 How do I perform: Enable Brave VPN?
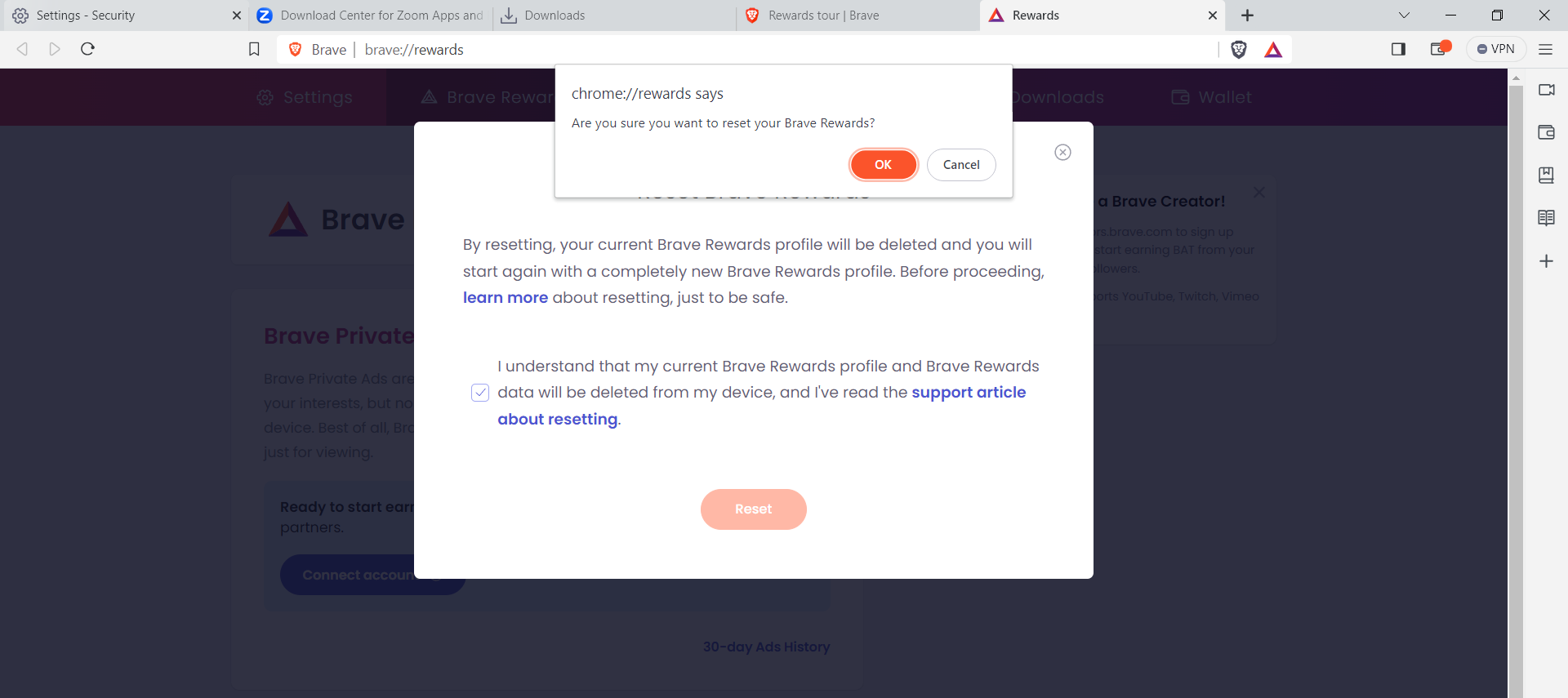coord(1497,48)
